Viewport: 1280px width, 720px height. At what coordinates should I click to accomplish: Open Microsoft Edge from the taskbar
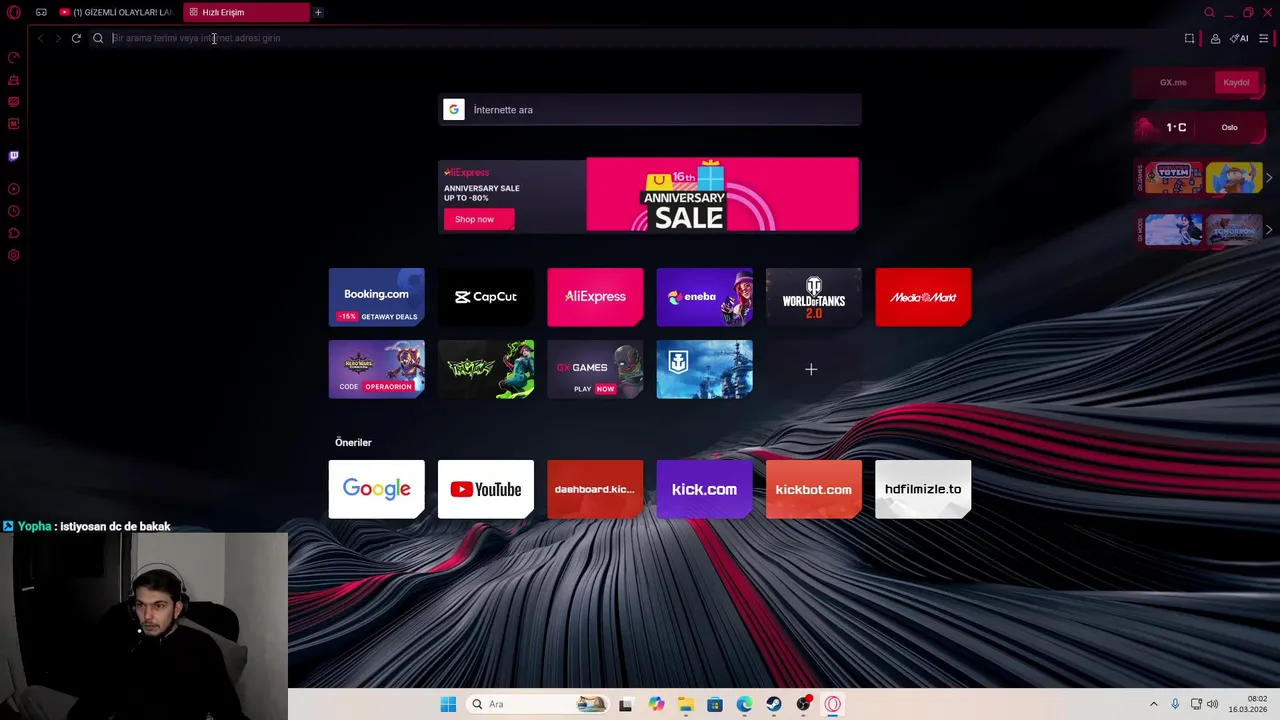(744, 704)
